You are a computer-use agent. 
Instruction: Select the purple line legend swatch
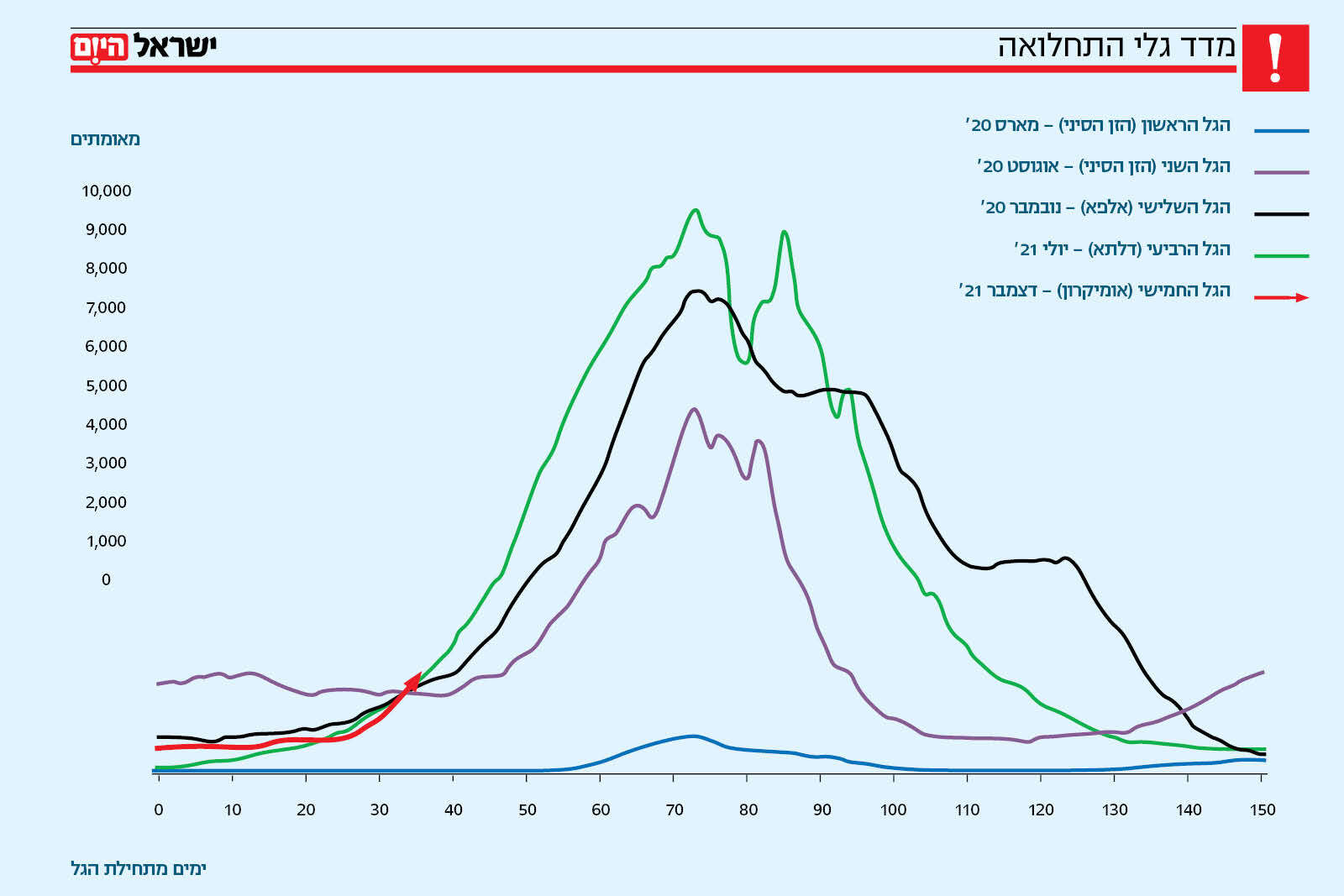1281,172
